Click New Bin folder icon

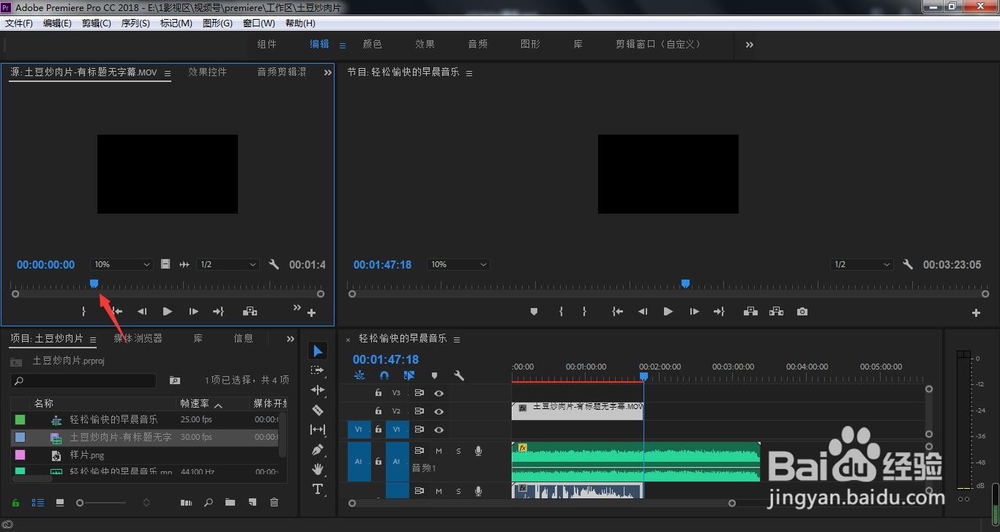click(230, 503)
